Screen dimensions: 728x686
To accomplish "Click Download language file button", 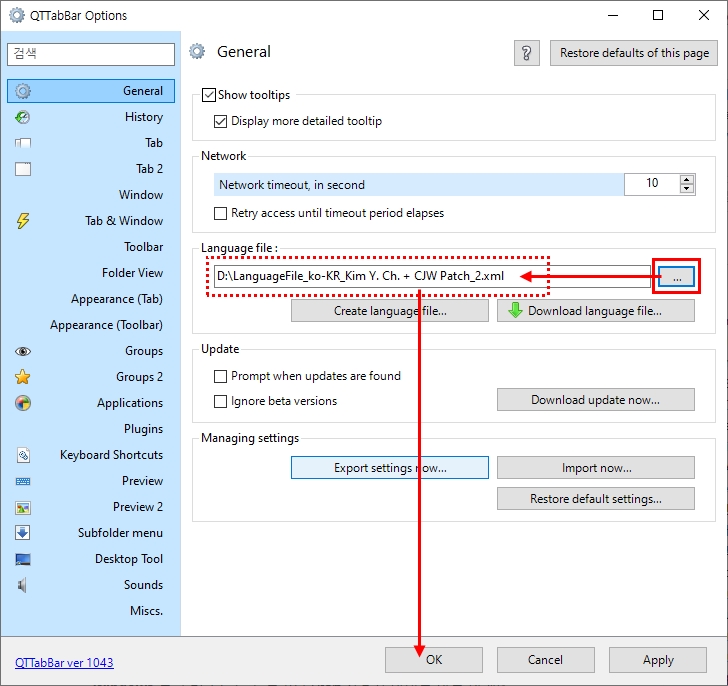I will tap(596, 311).
